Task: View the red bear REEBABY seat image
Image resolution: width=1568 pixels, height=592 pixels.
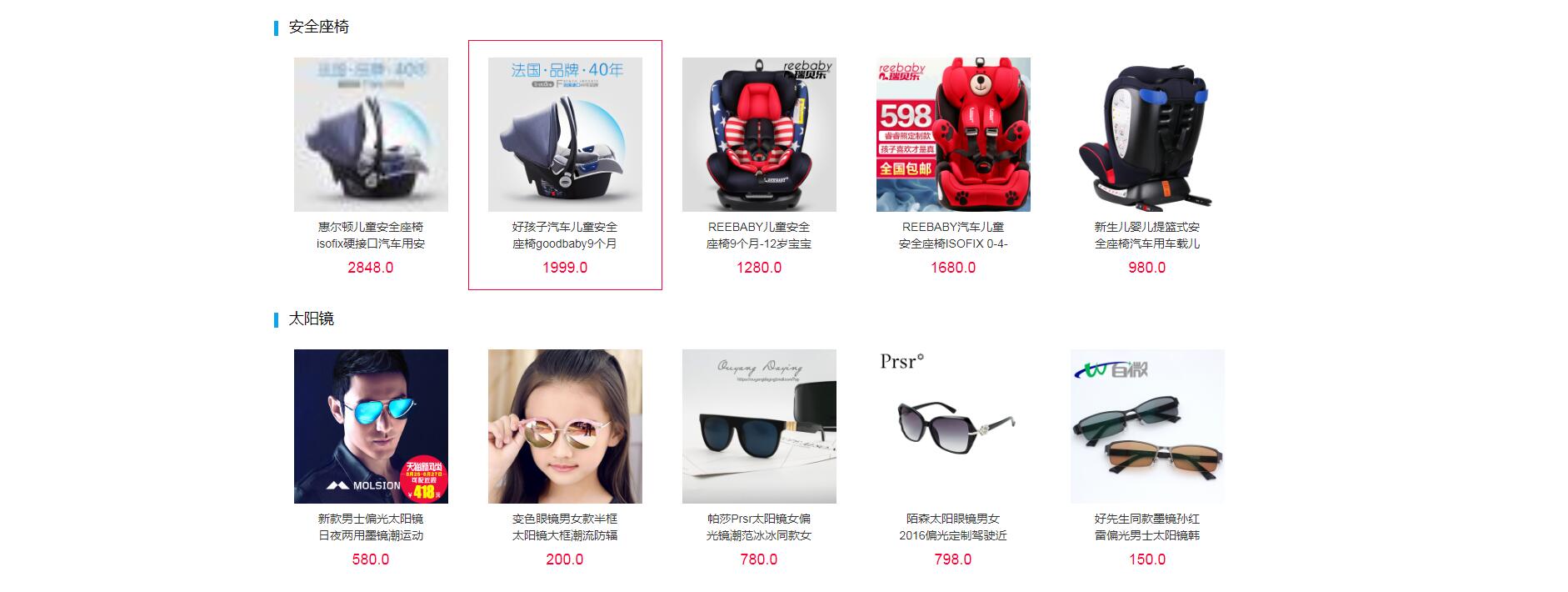Action: click(953, 134)
